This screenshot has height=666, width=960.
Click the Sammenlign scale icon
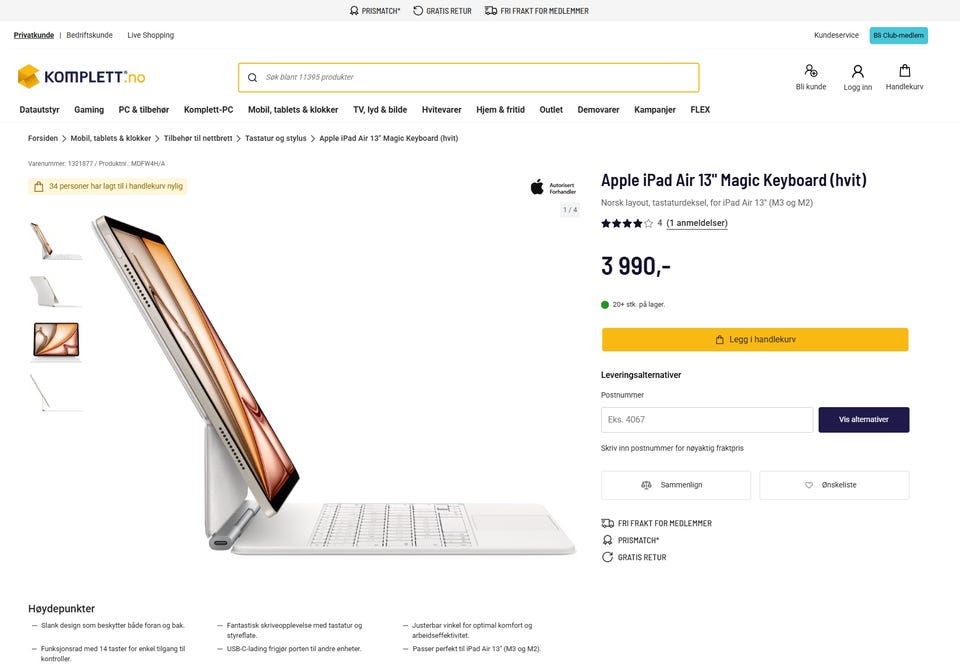(646, 485)
